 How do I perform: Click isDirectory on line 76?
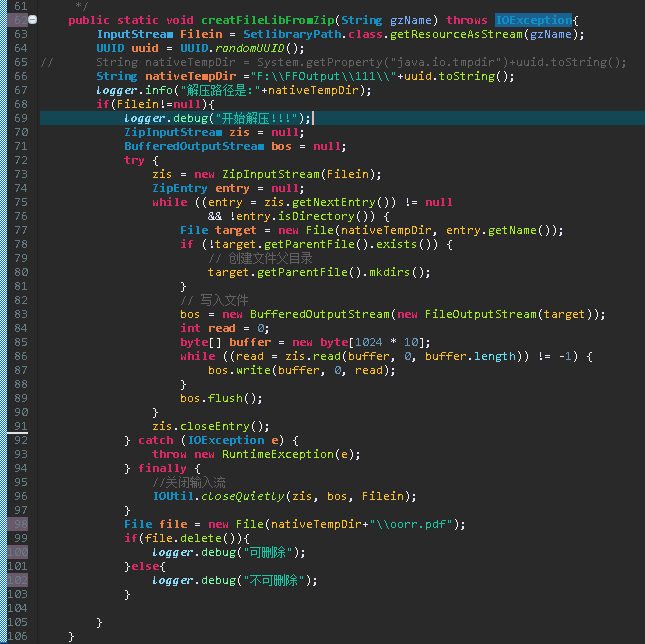[x=316, y=216]
